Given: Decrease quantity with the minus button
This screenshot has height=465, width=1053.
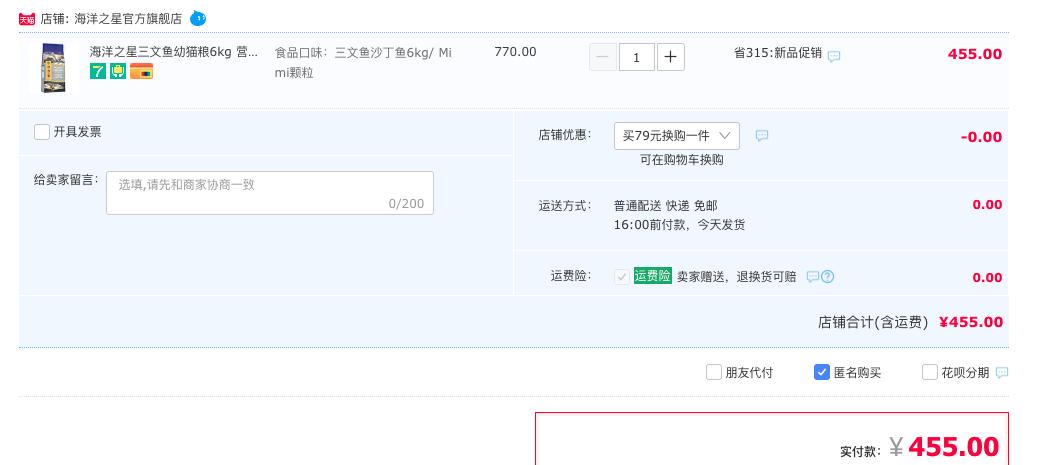Looking at the screenshot, I should click(602, 57).
